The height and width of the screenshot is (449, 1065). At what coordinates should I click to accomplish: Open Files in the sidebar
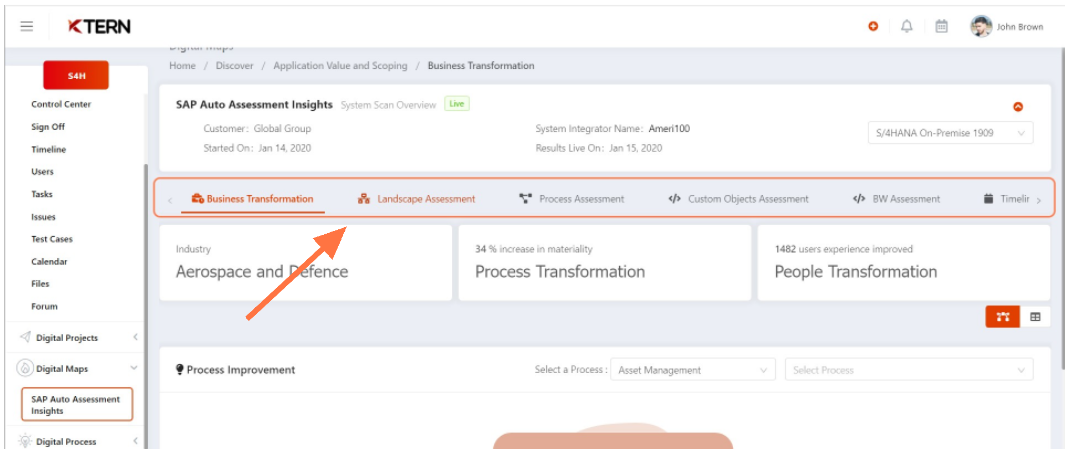click(x=40, y=284)
